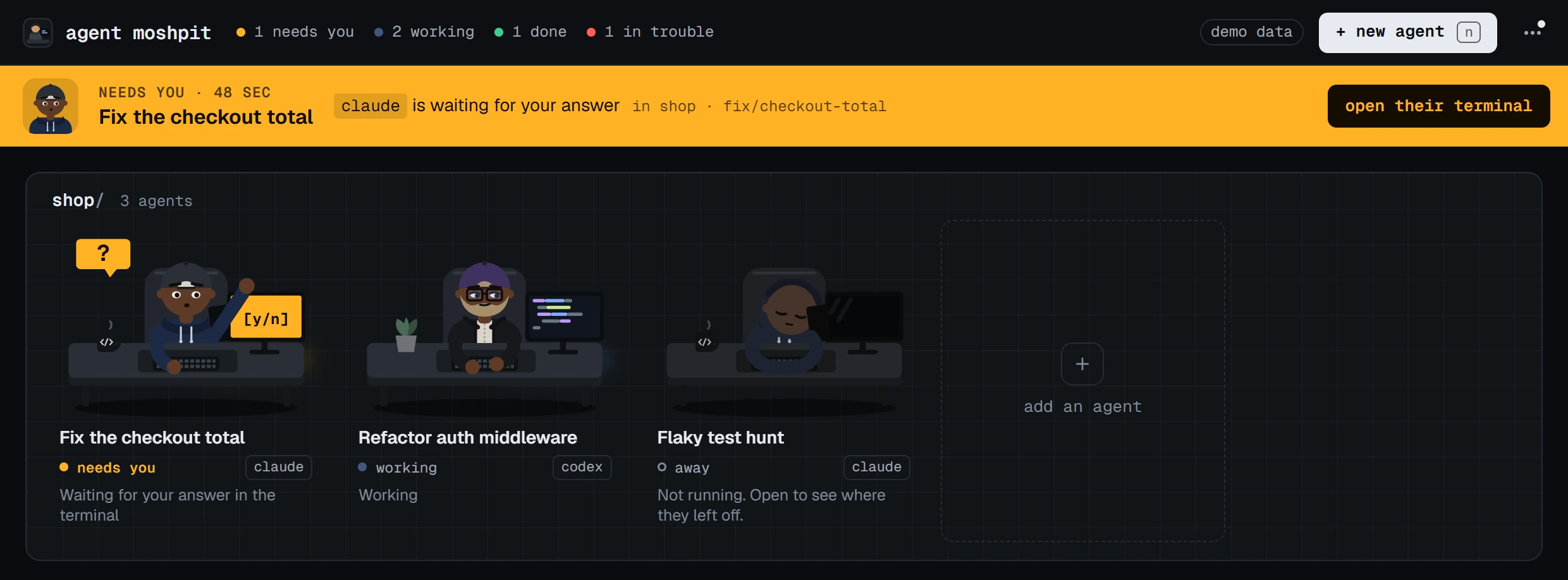Click Not running. Open to see text
The height and width of the screenshot is (580, 1568).
click(771, 505)
